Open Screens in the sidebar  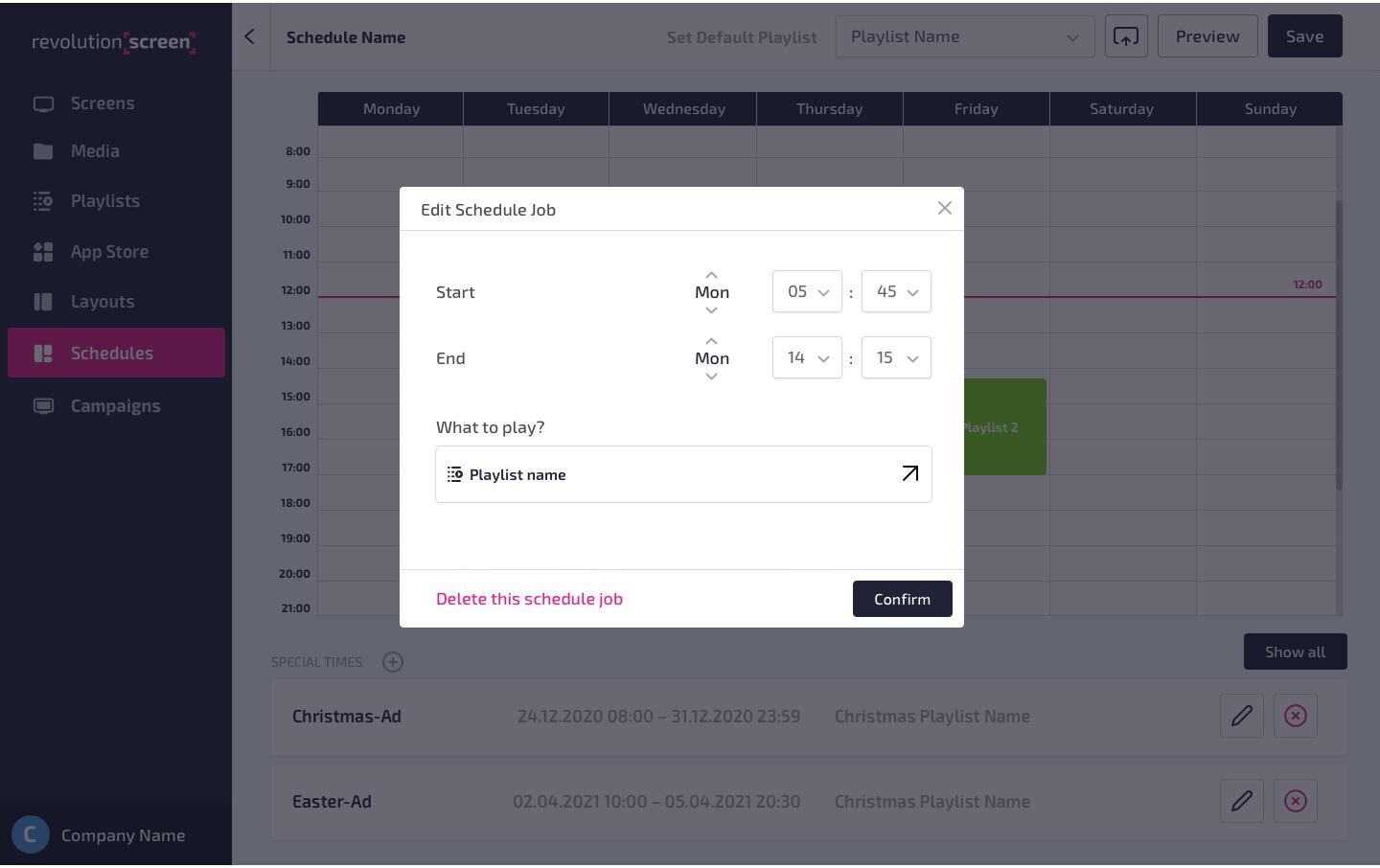tap(116, 103)
